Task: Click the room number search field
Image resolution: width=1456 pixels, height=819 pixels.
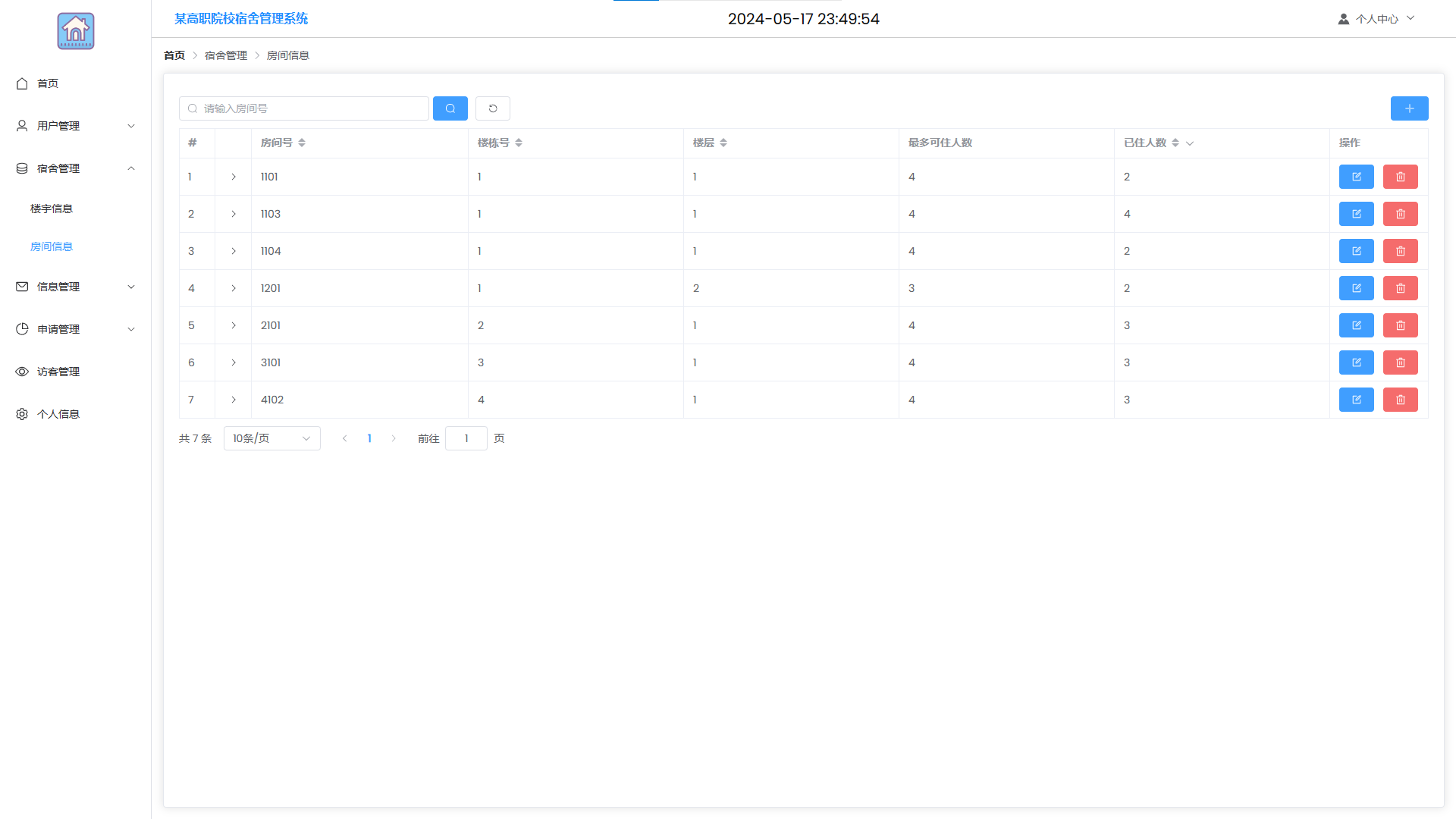Action: [311, 108]
